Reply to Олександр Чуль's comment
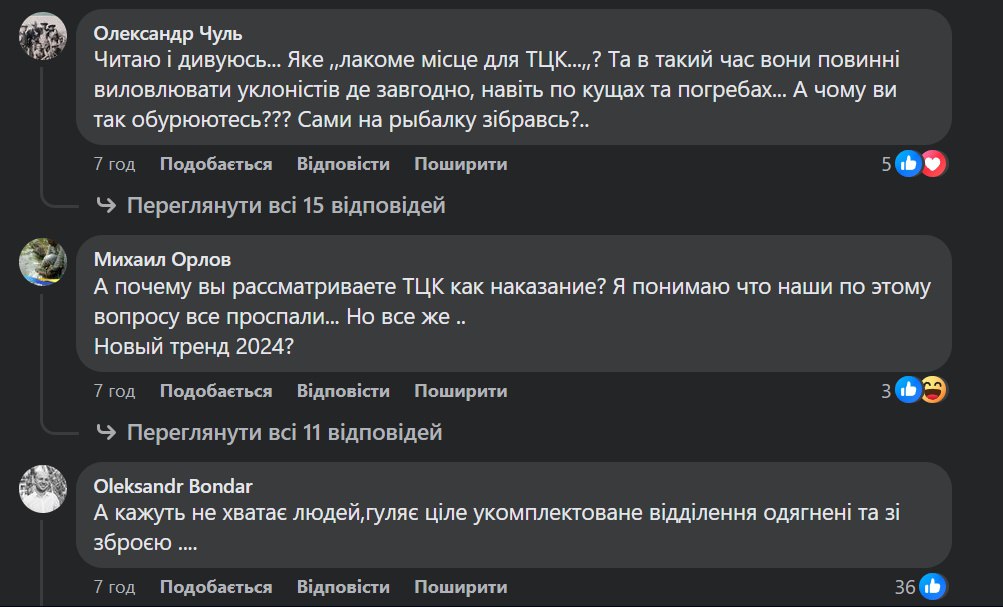The width and height of the screenshot is (1003, 607). (343, 164)
